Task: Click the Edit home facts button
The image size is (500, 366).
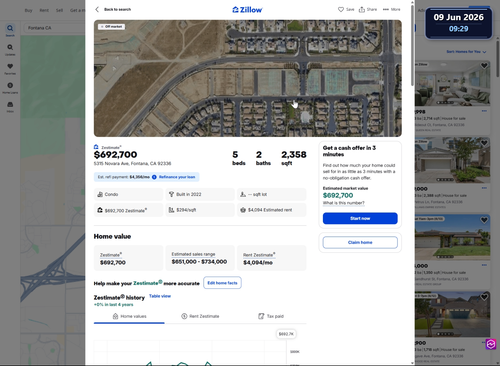Action: coord(222,283)
